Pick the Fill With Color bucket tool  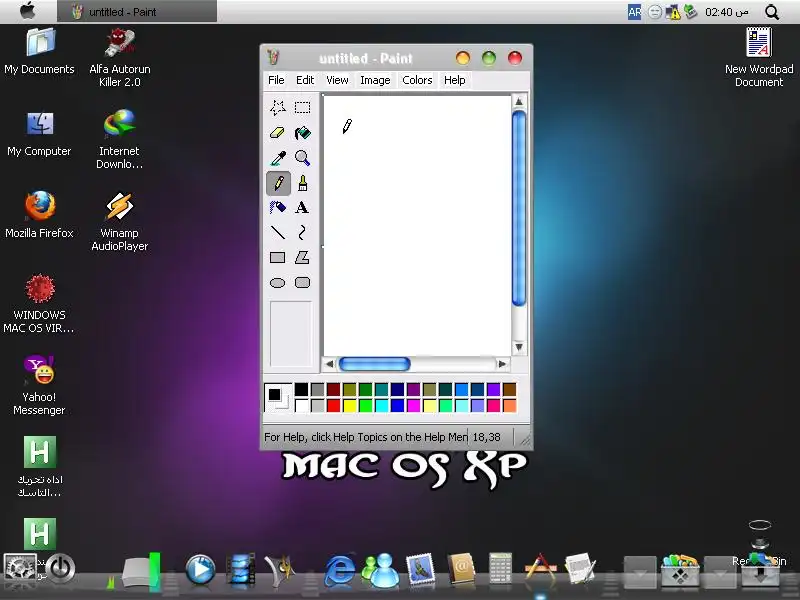[x=303, y=133]
